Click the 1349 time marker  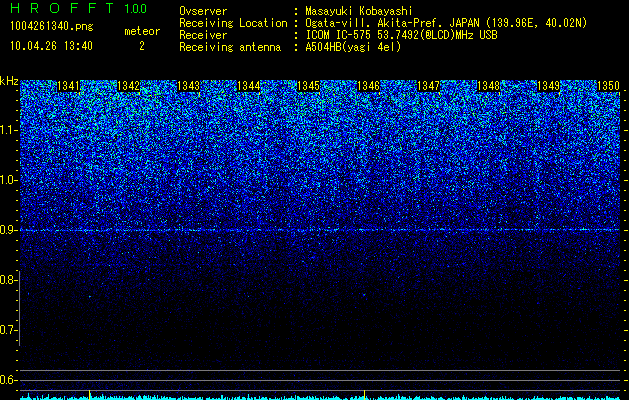(x=548, y=86)
